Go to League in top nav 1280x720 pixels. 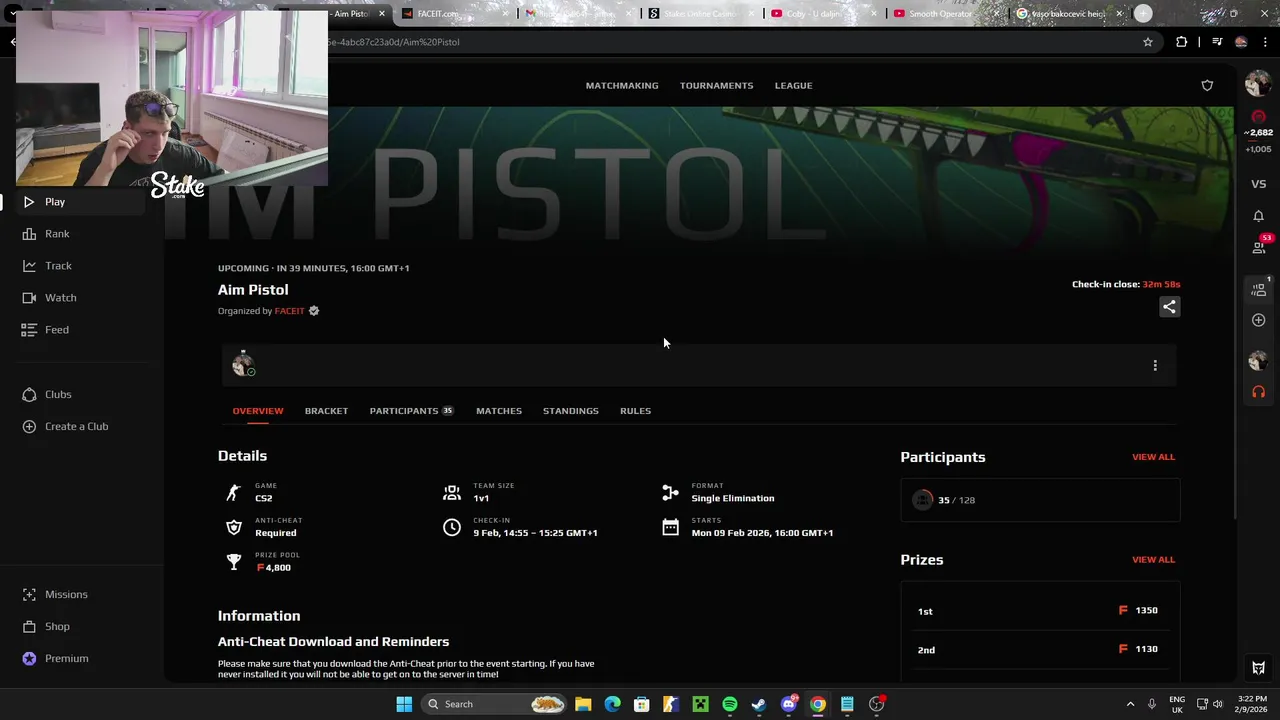tap(793, 86)
